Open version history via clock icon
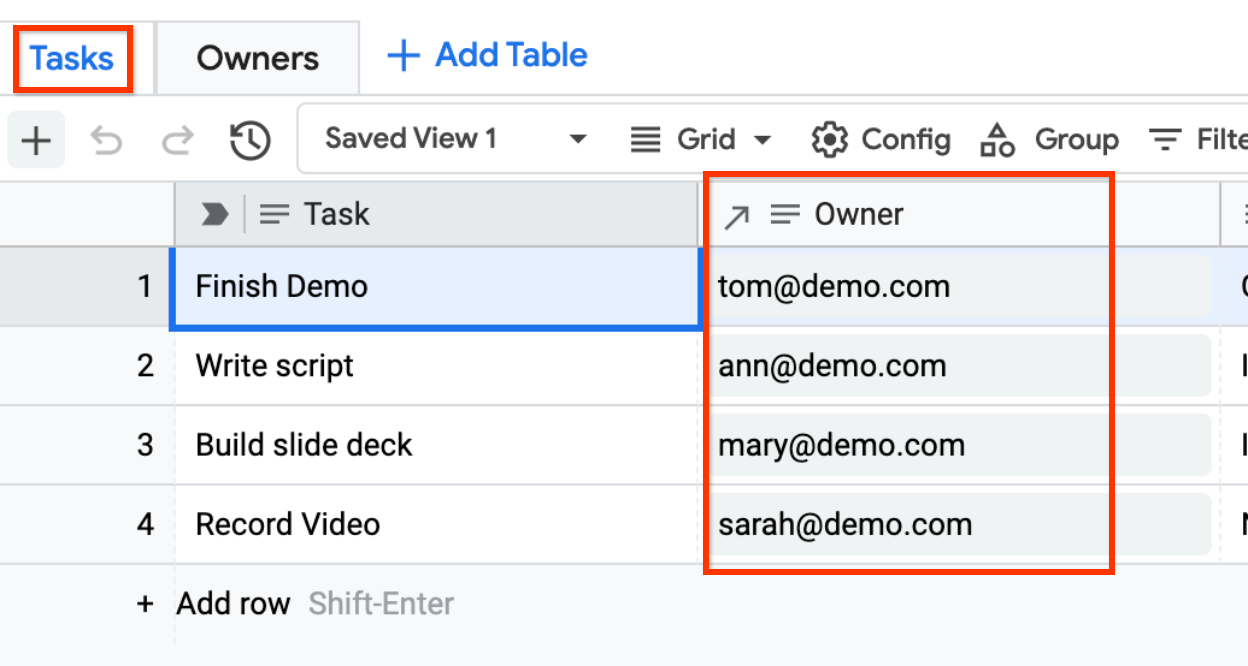 pos(250,139)
